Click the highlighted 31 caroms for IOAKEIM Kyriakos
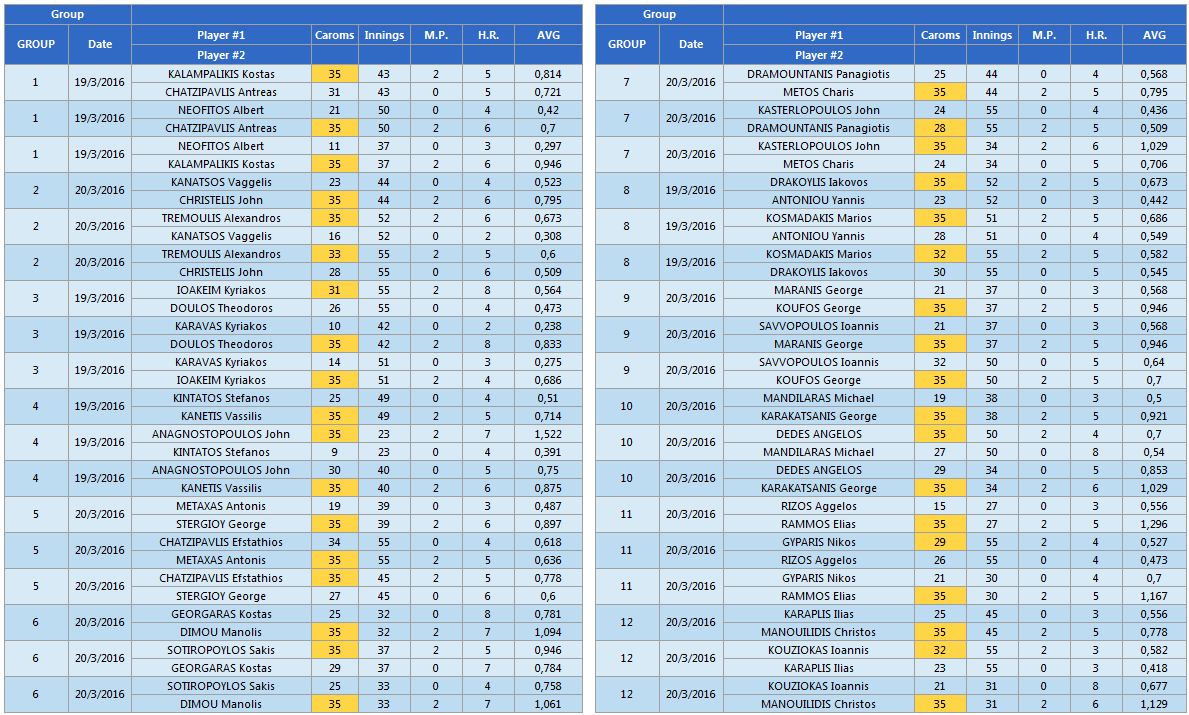The height and width of the screenshot is (715, 1189). pyautogui.click(x=334, y=290)
